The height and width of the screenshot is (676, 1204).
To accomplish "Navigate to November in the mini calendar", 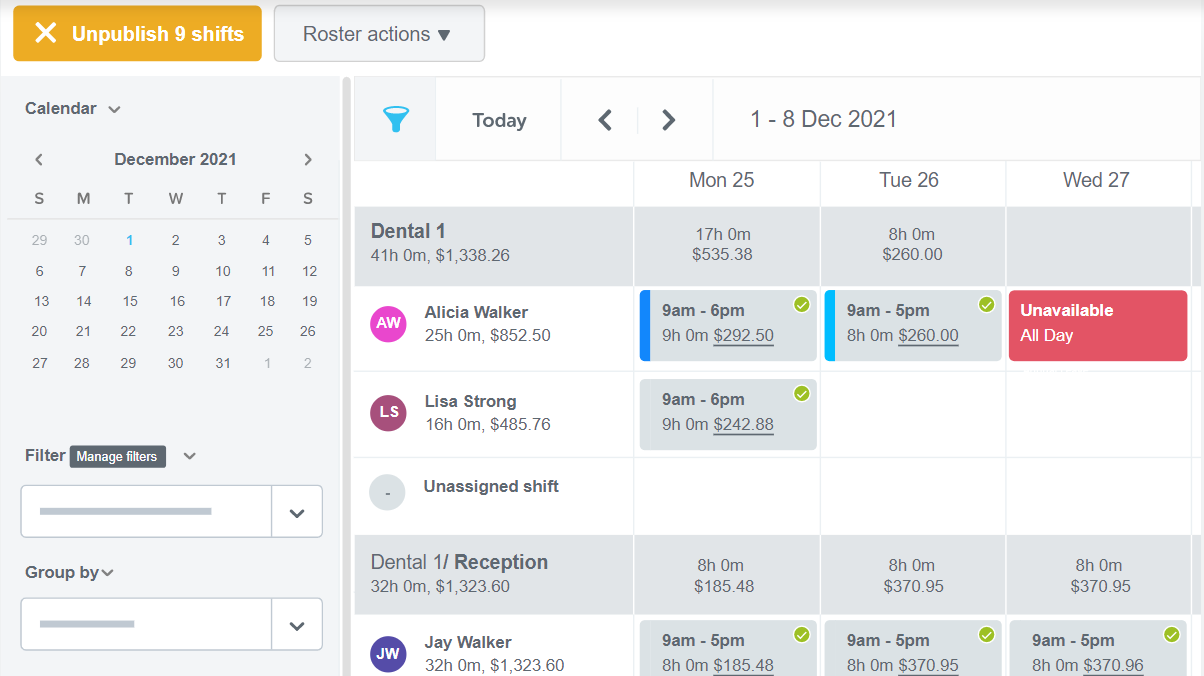I will point(38,159).
